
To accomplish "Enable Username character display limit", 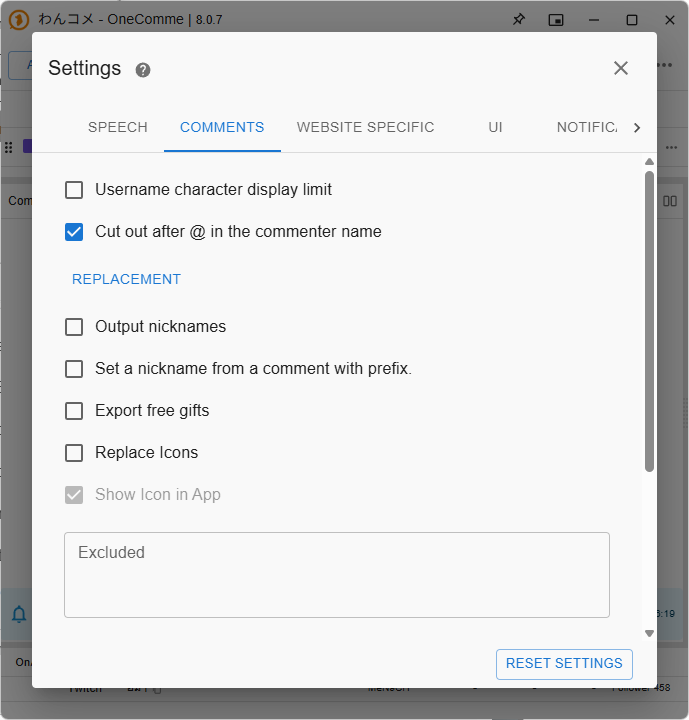I will (74, 190).
